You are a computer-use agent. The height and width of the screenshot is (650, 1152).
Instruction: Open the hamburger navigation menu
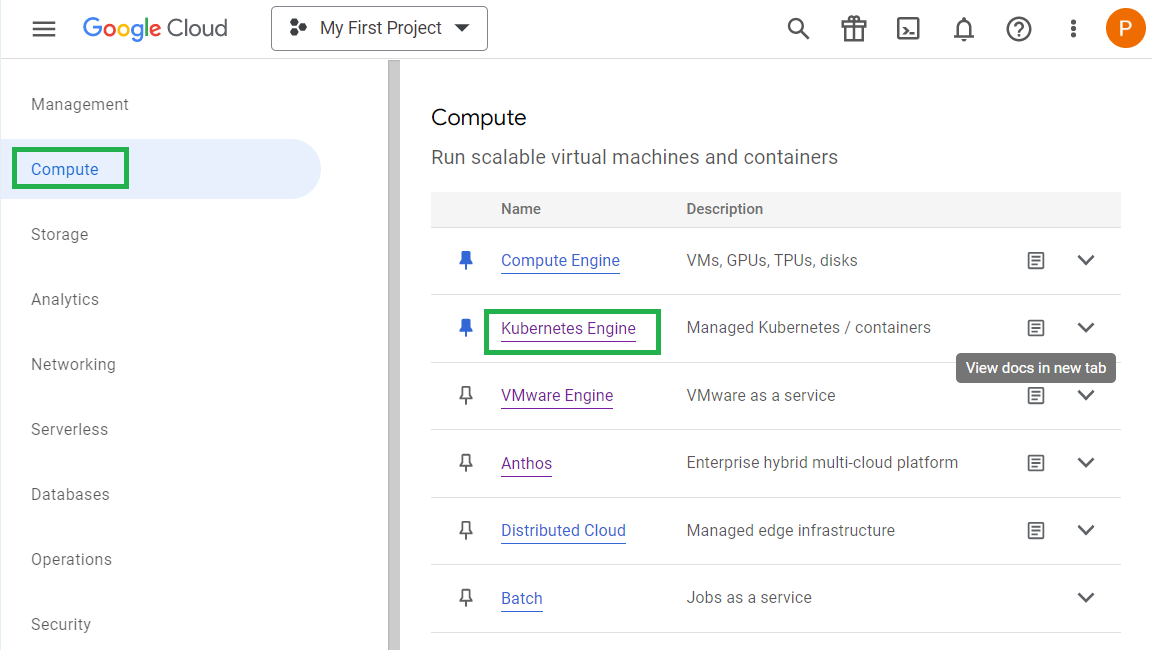pyautogui.click(x=44, y=29)
